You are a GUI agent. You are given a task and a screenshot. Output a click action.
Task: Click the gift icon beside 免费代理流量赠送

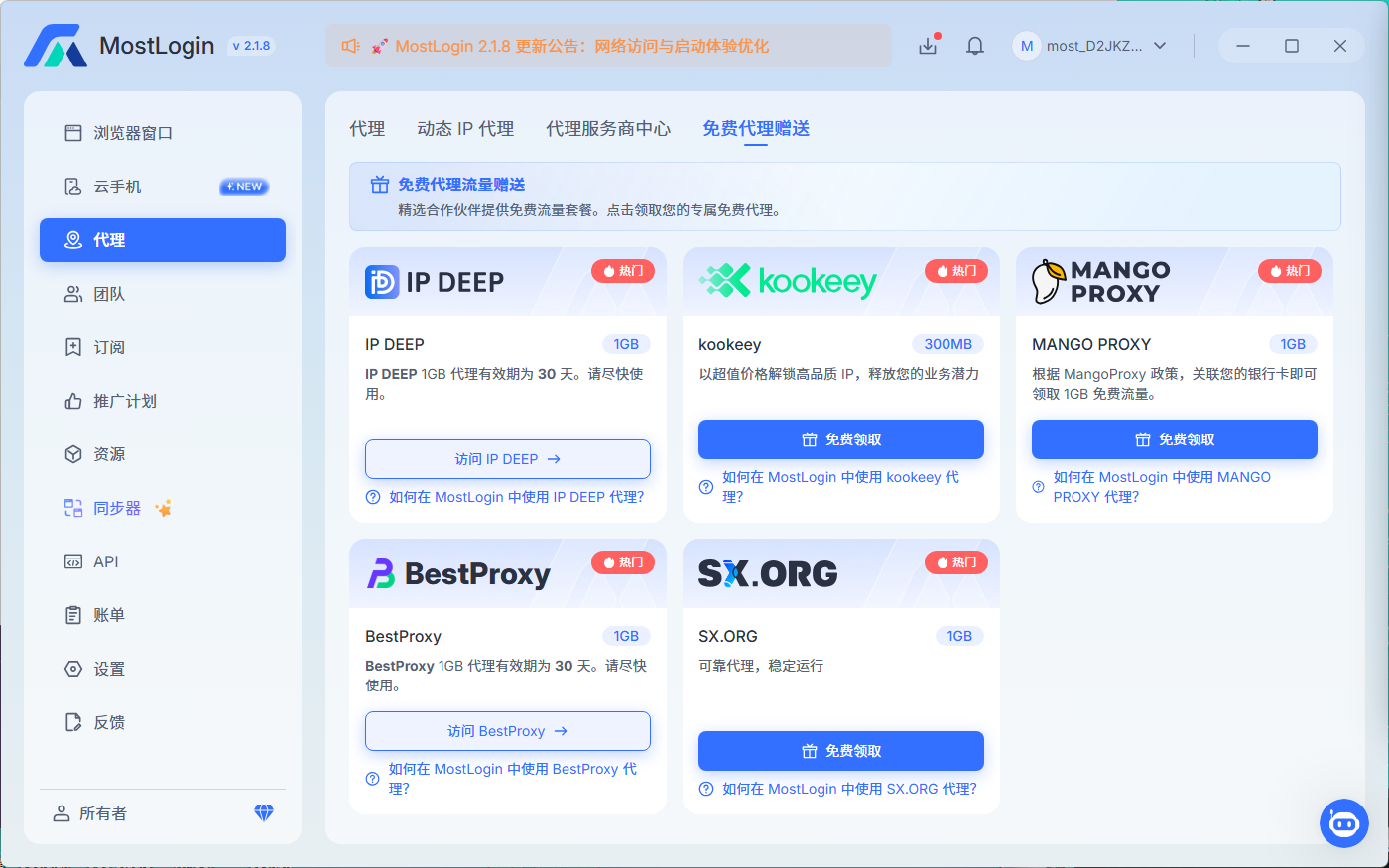pyautogui.click(x=379, y=185)
